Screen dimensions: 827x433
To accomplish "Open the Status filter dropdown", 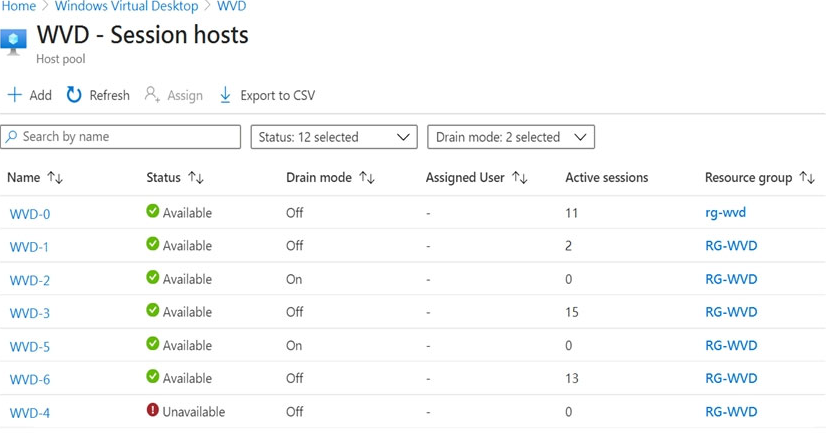I will click(333, 137).
